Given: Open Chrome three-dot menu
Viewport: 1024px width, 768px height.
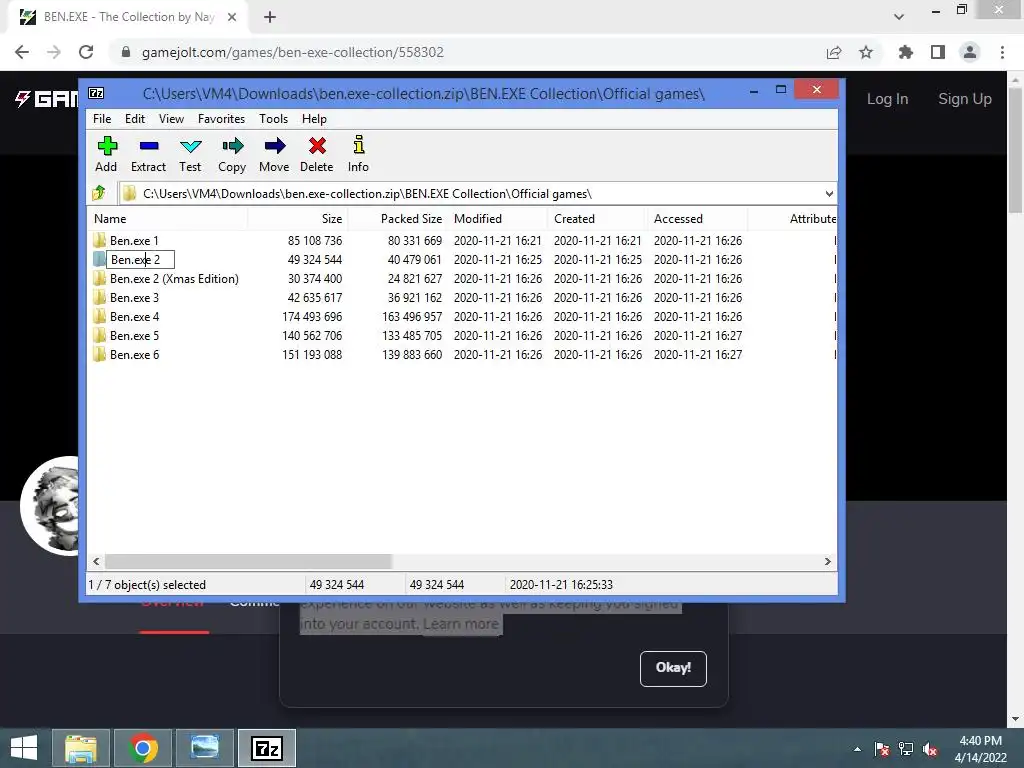Looking at the screenshot, I should coord(1002,52).
